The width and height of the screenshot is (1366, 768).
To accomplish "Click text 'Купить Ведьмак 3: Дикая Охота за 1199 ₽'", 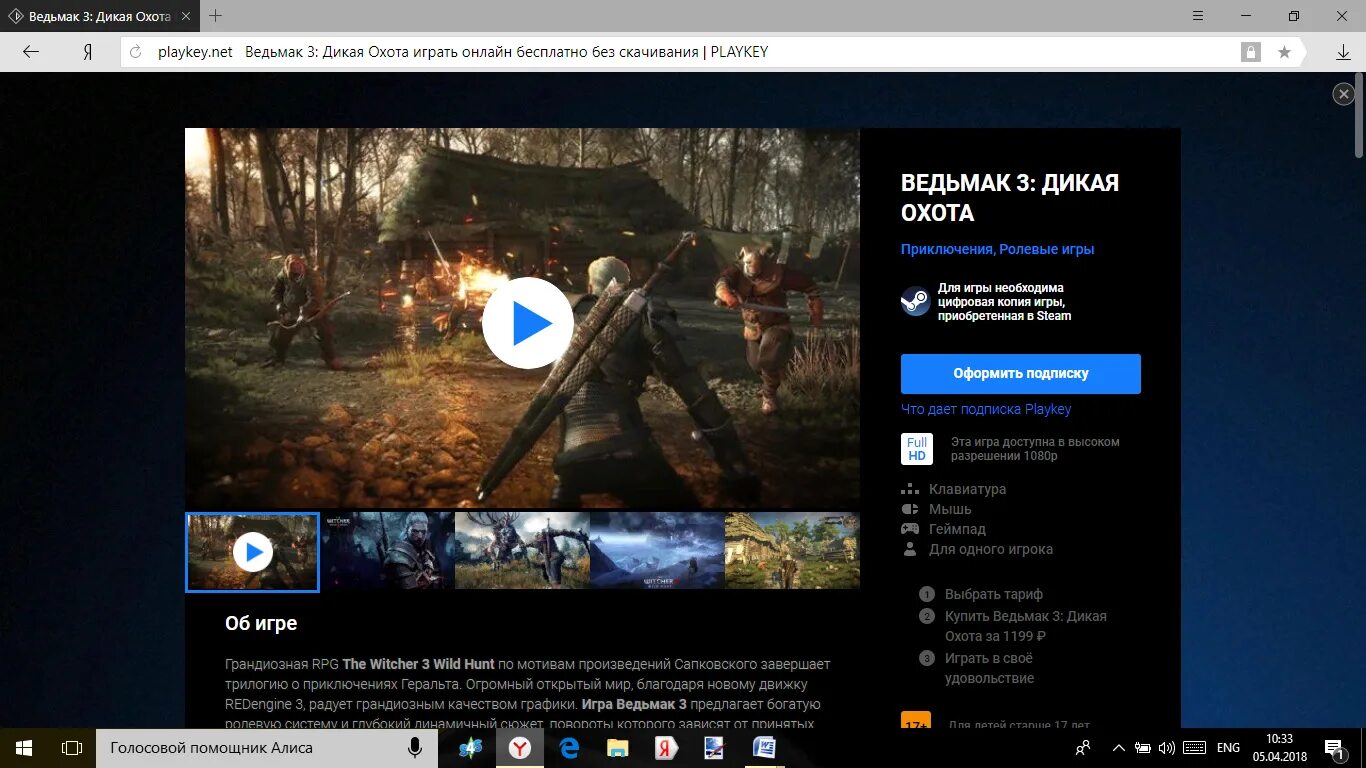I will tap(1026, 626).
